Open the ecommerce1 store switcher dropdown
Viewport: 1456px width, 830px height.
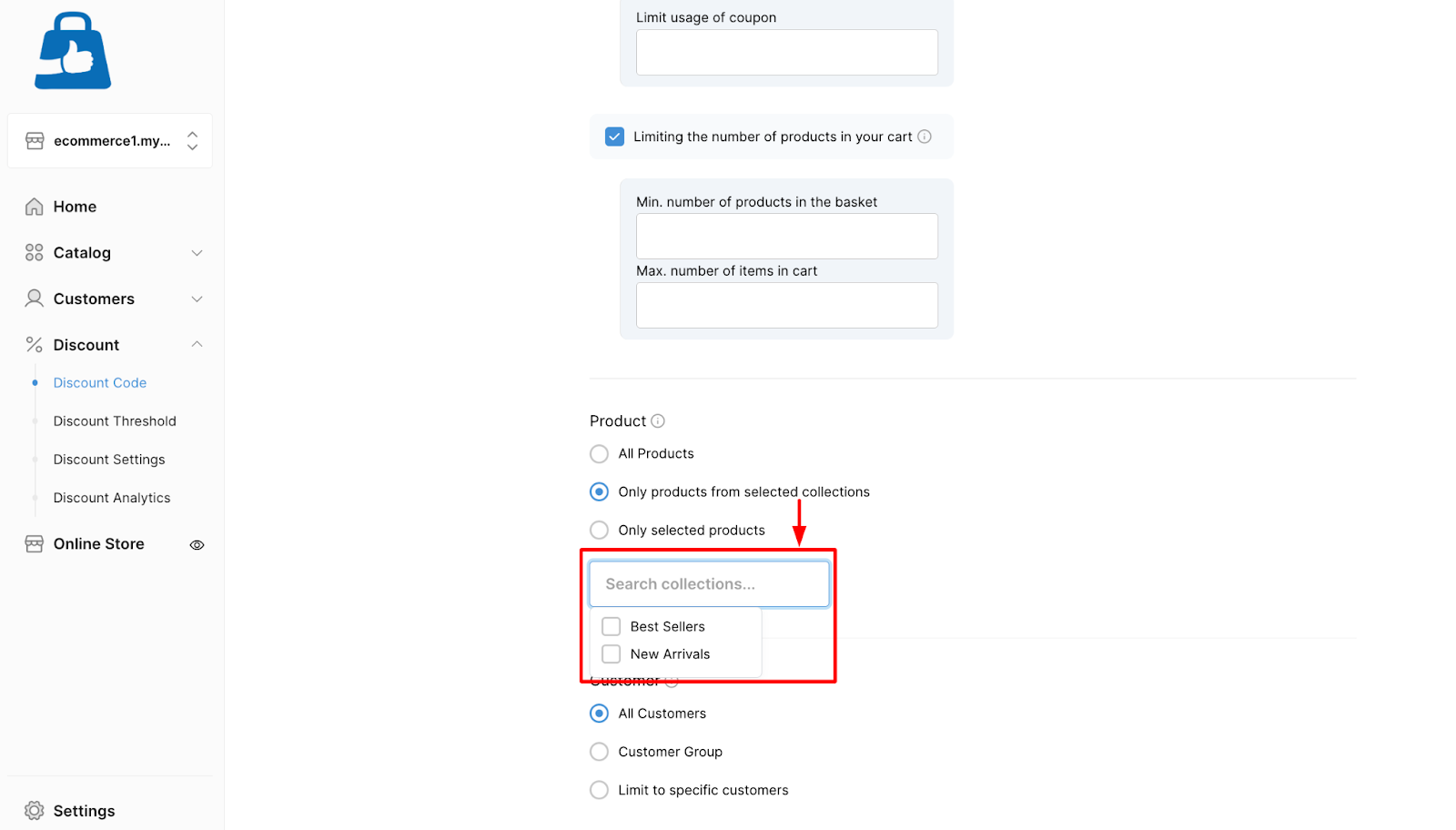point(110,140)
